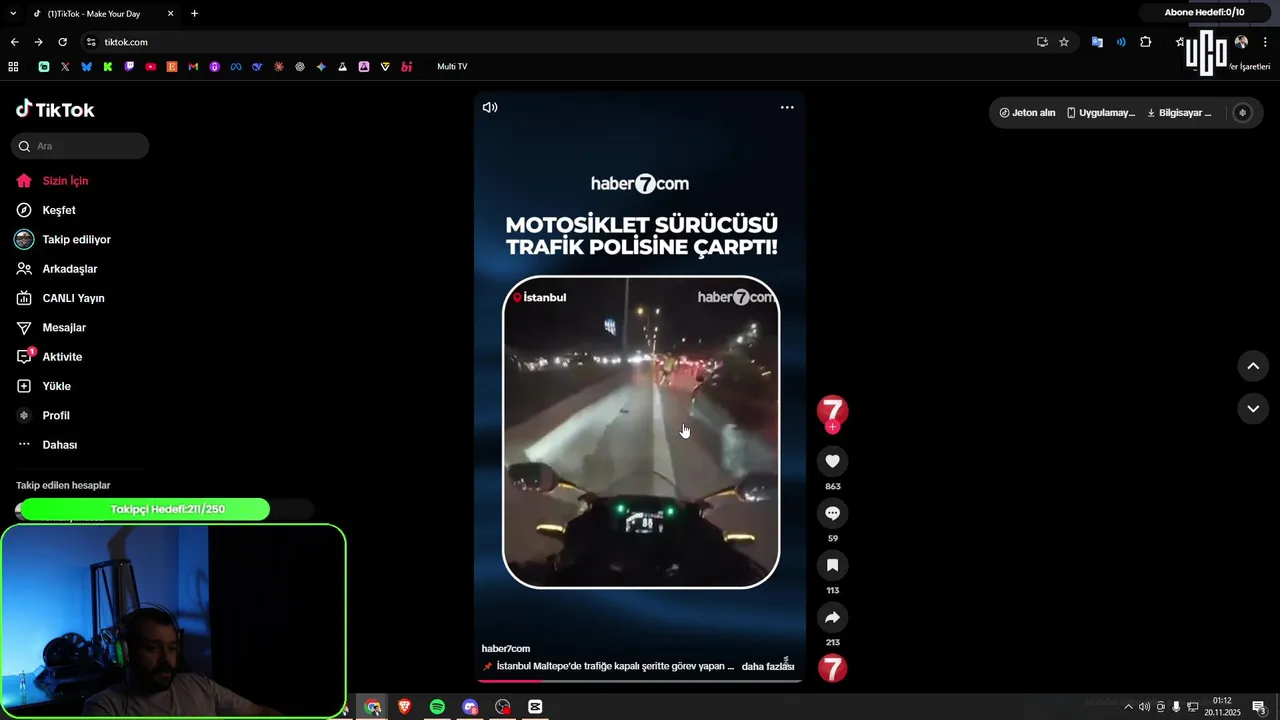
Task: Open the Multi TV bookmark
Action: (452, 67)
